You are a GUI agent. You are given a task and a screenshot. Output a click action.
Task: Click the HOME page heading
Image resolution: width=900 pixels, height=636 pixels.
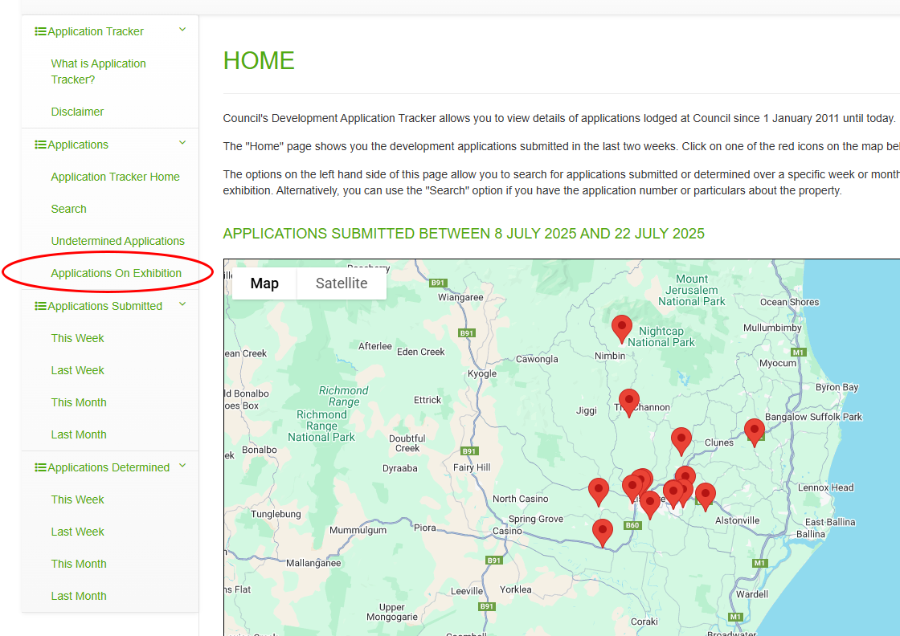point(259,61)
